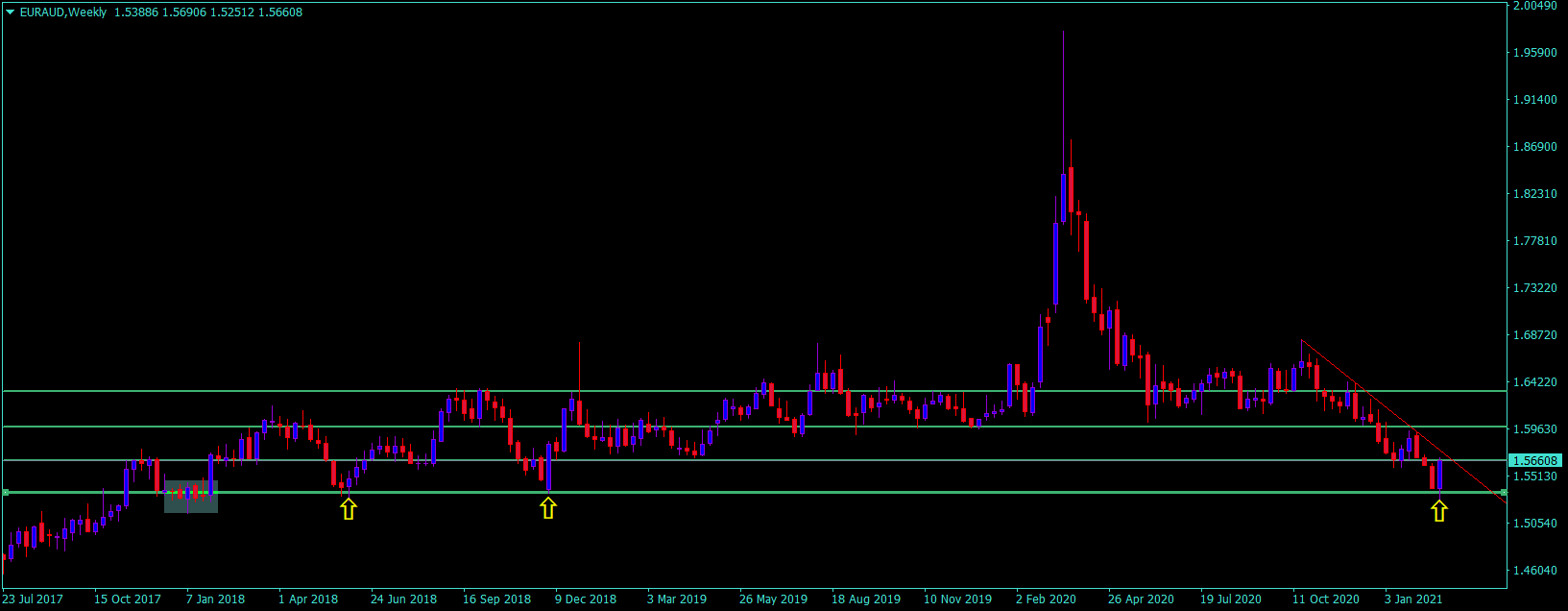Click the 24 Jun 2018 date label
The image size is (1568, 611).
pyautogui.click(x=403, y=599)
